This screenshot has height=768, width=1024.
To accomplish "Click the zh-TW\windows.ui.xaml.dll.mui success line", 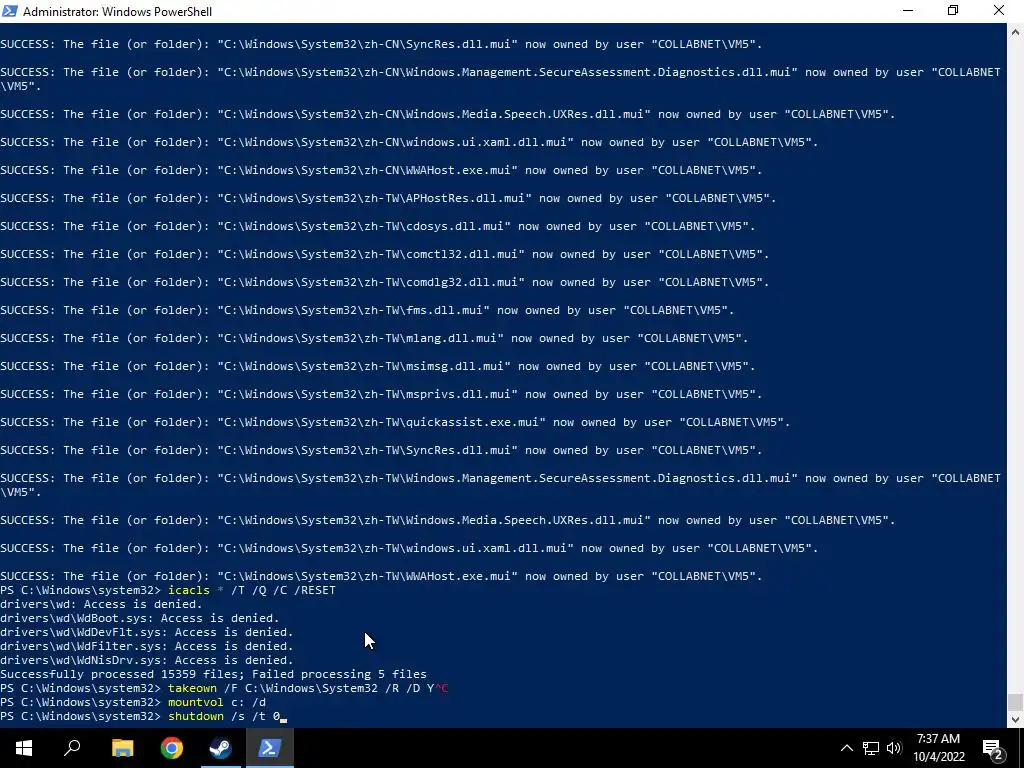I will click(409, 548).
